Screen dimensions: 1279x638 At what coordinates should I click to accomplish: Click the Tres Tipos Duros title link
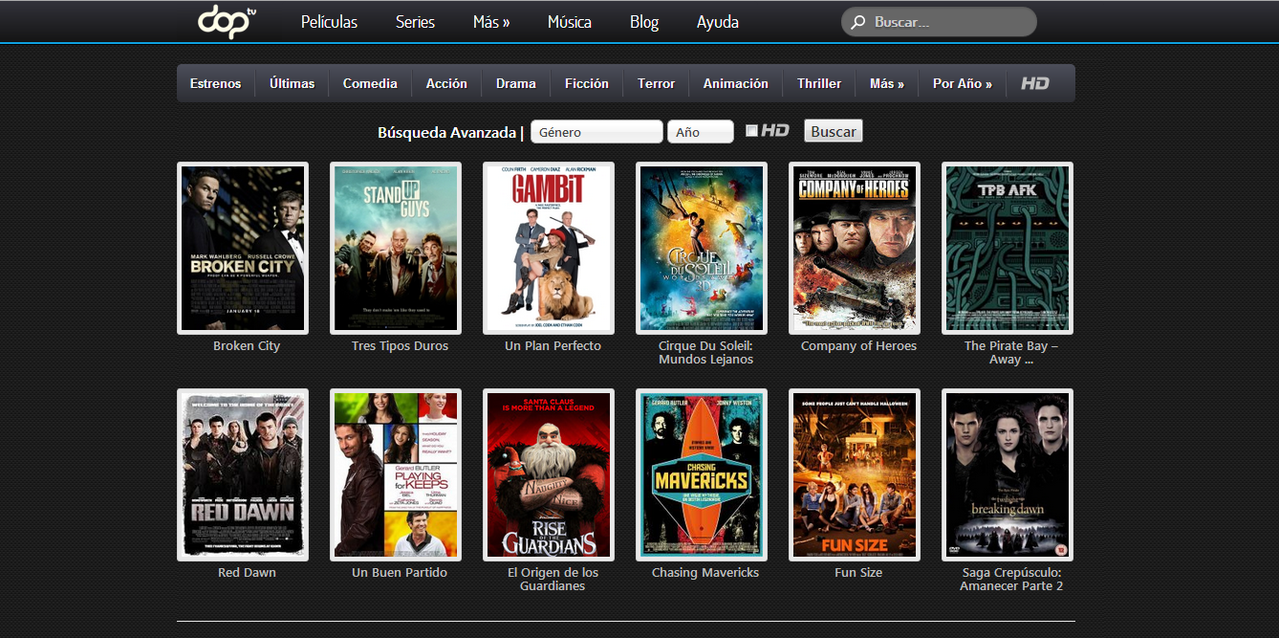[400, 346]
